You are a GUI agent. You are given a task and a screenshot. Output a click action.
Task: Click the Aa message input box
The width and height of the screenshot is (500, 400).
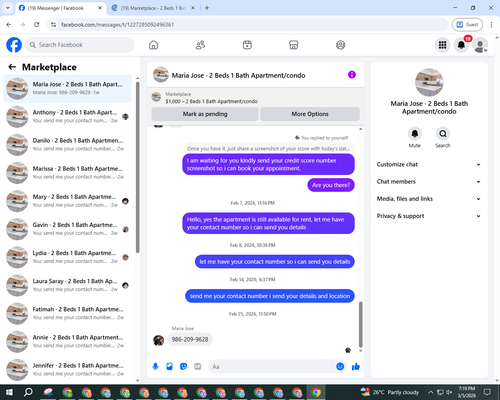271,367
